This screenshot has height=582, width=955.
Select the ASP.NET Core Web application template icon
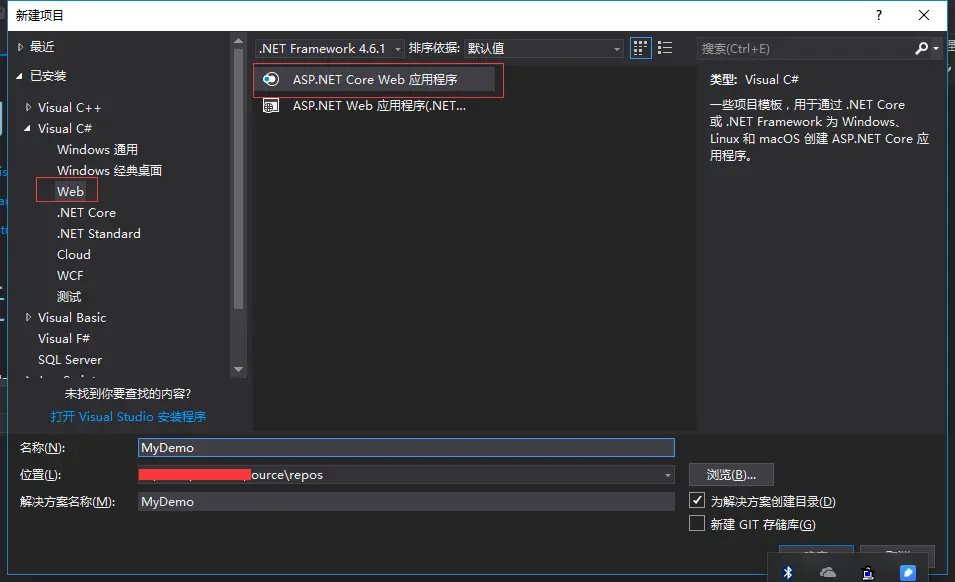[x=270, y=79]
